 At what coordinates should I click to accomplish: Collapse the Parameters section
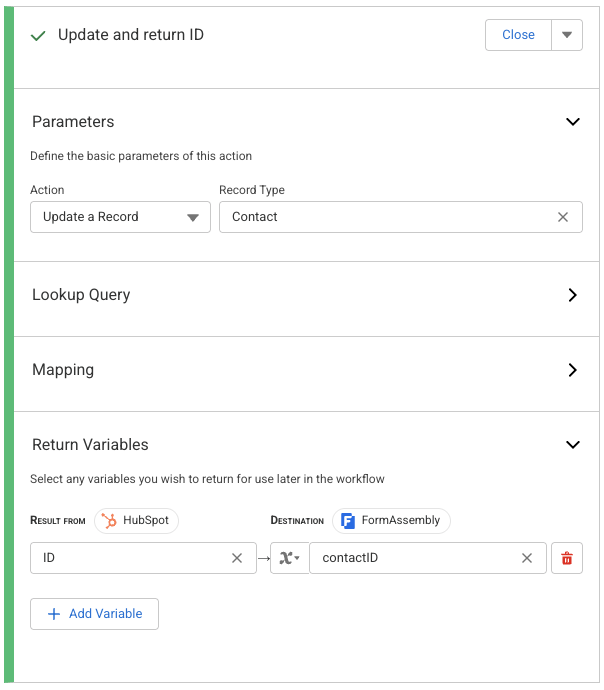[573, 122]
